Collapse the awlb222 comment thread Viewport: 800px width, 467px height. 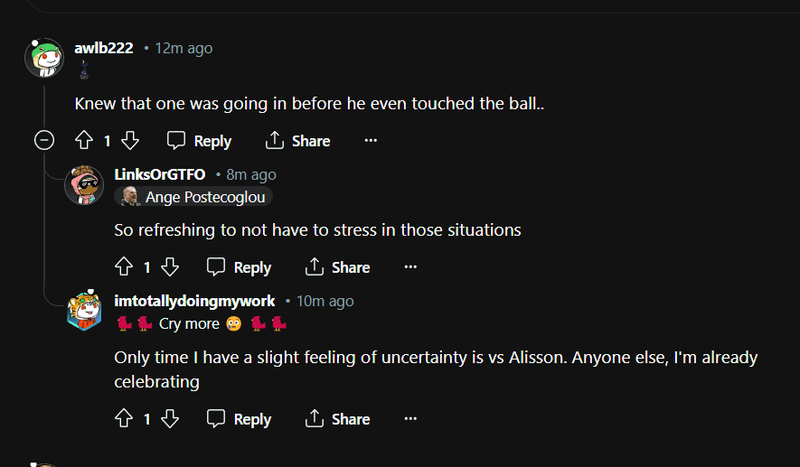click(44, 141)
